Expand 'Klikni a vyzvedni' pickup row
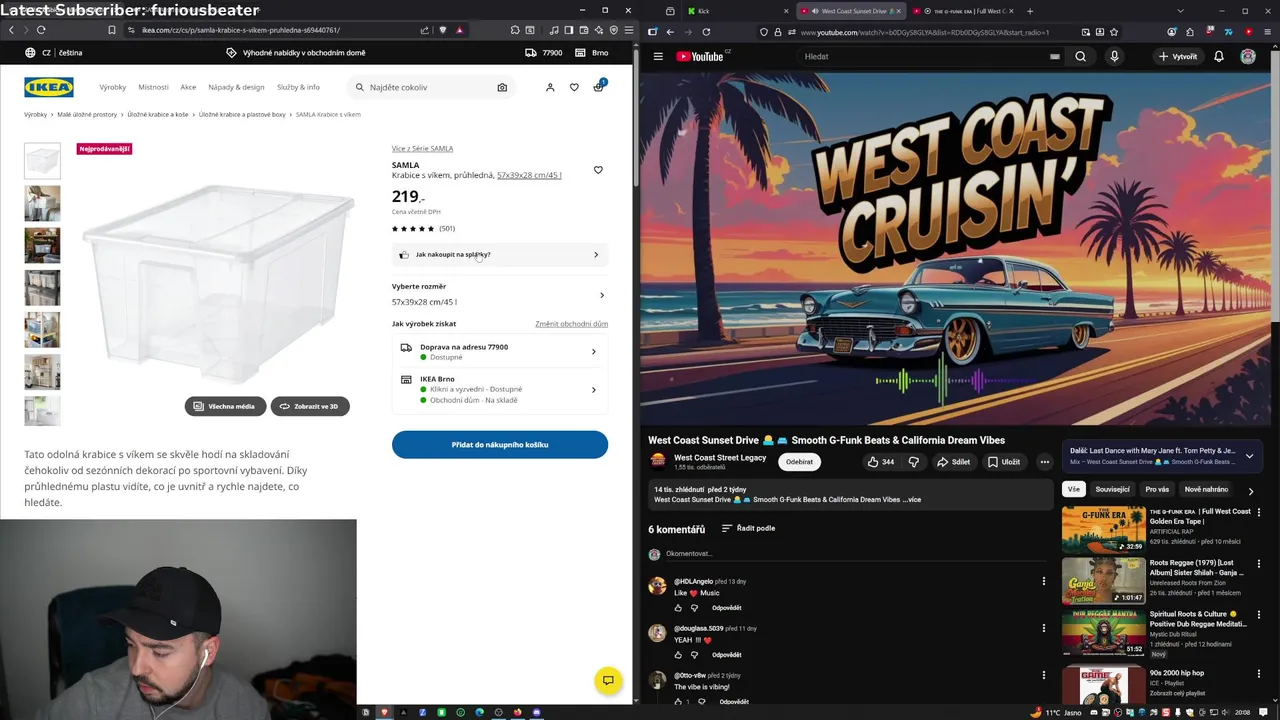The width and height of the screenshot is (1280, 720). coord(499,390)
